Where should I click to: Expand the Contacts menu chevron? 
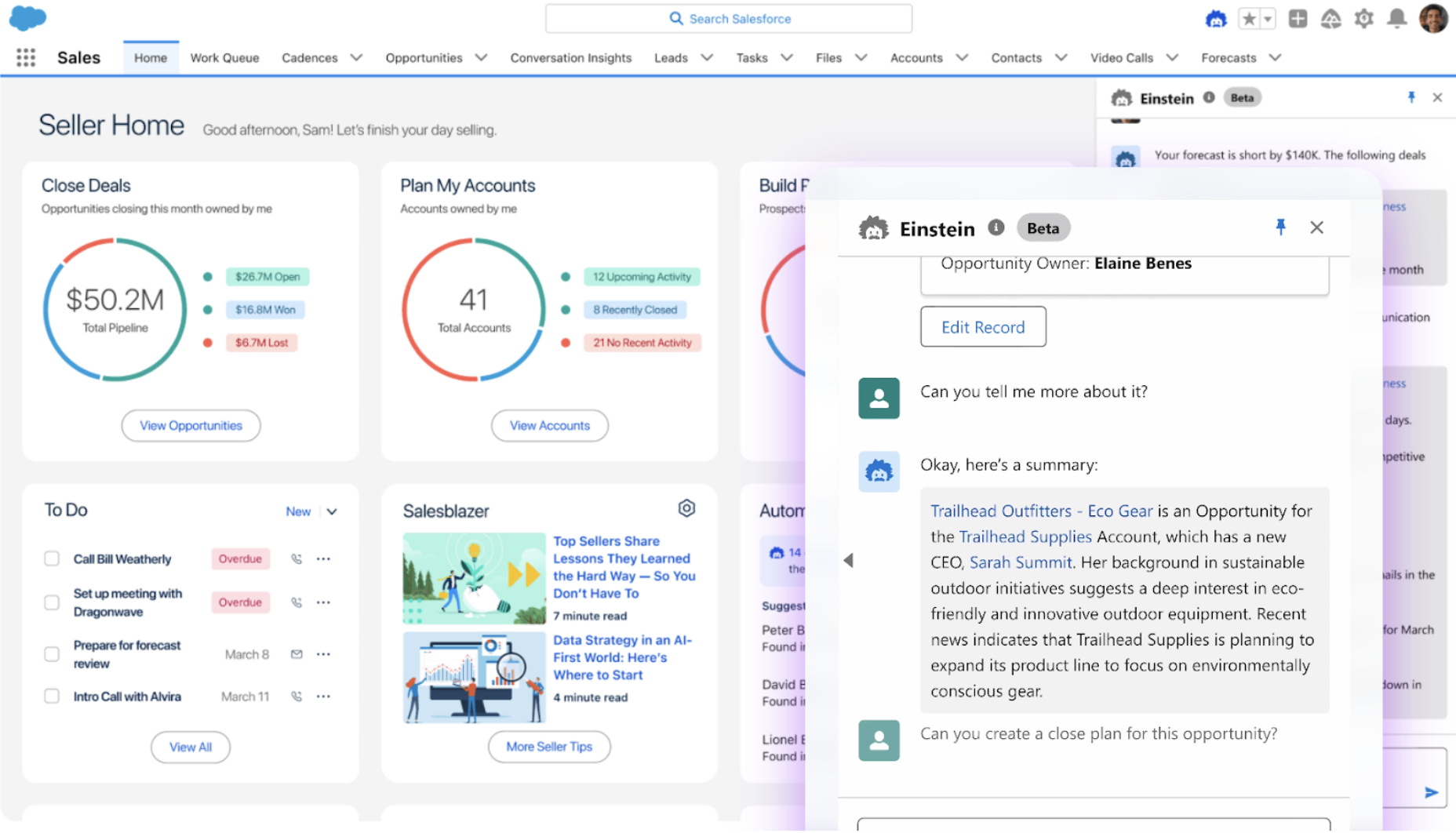pos(1061,57)
